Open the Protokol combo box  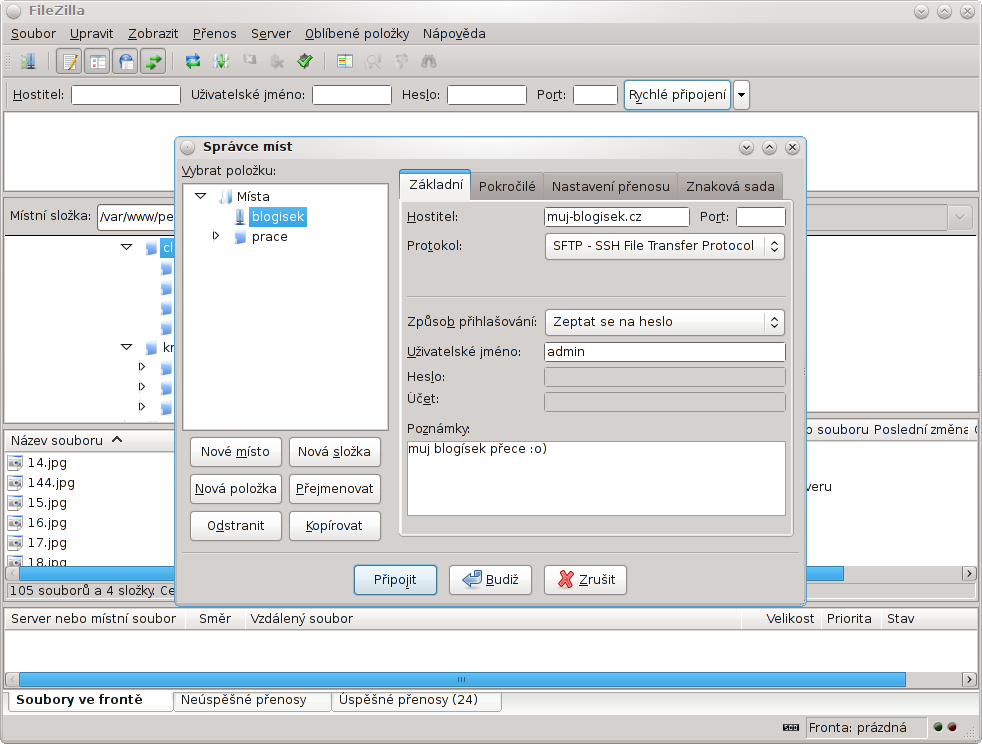click(664, 246)
